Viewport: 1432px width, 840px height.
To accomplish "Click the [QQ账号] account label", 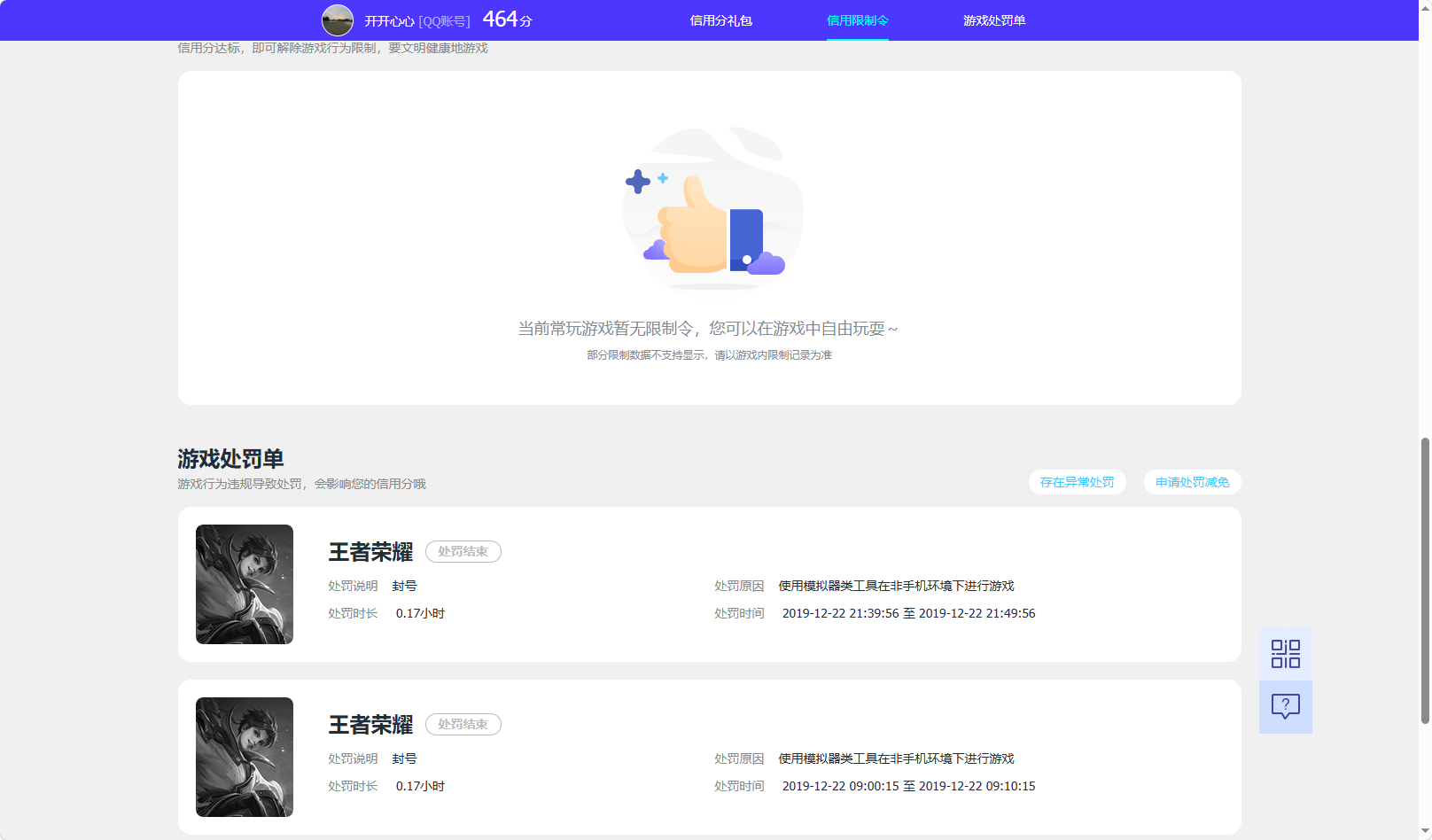I will click(x=445, y=20).
